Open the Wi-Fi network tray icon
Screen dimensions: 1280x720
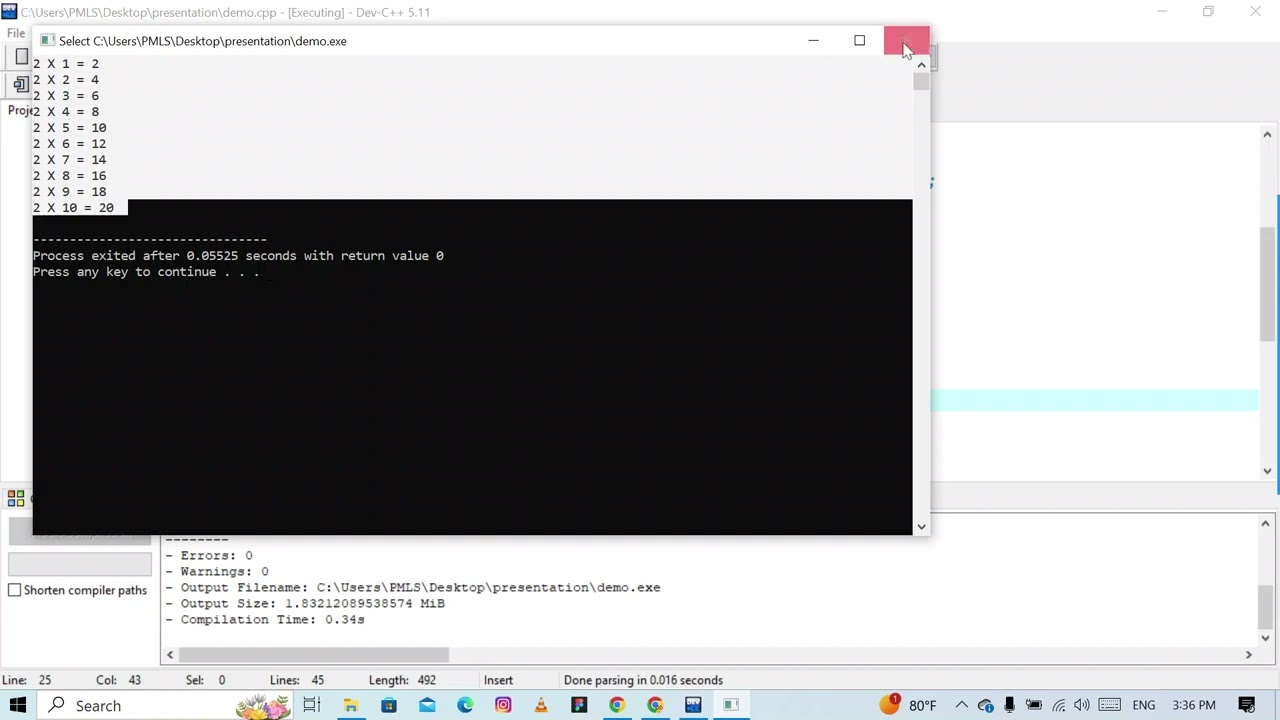tap(1059, 705)
